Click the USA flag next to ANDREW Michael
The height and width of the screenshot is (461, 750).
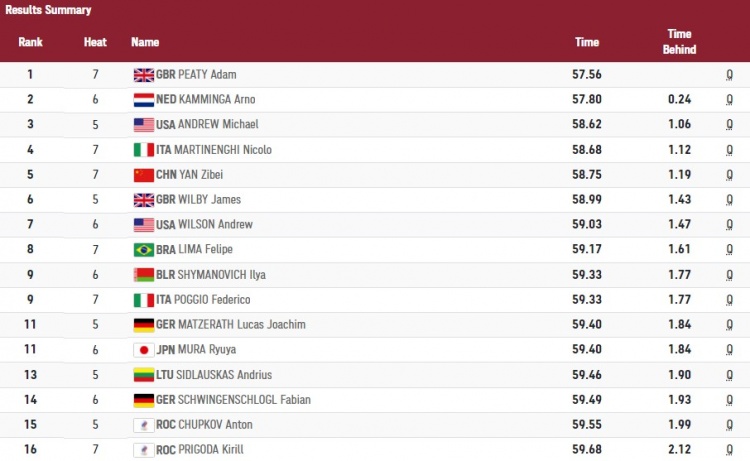coord(143,125)
